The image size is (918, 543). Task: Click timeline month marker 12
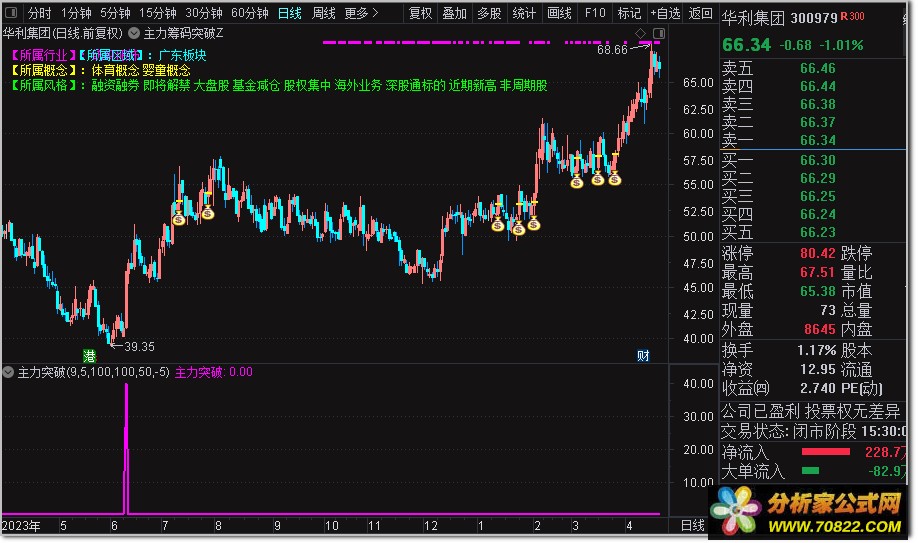pyautogui.click(x=431, y=526)
